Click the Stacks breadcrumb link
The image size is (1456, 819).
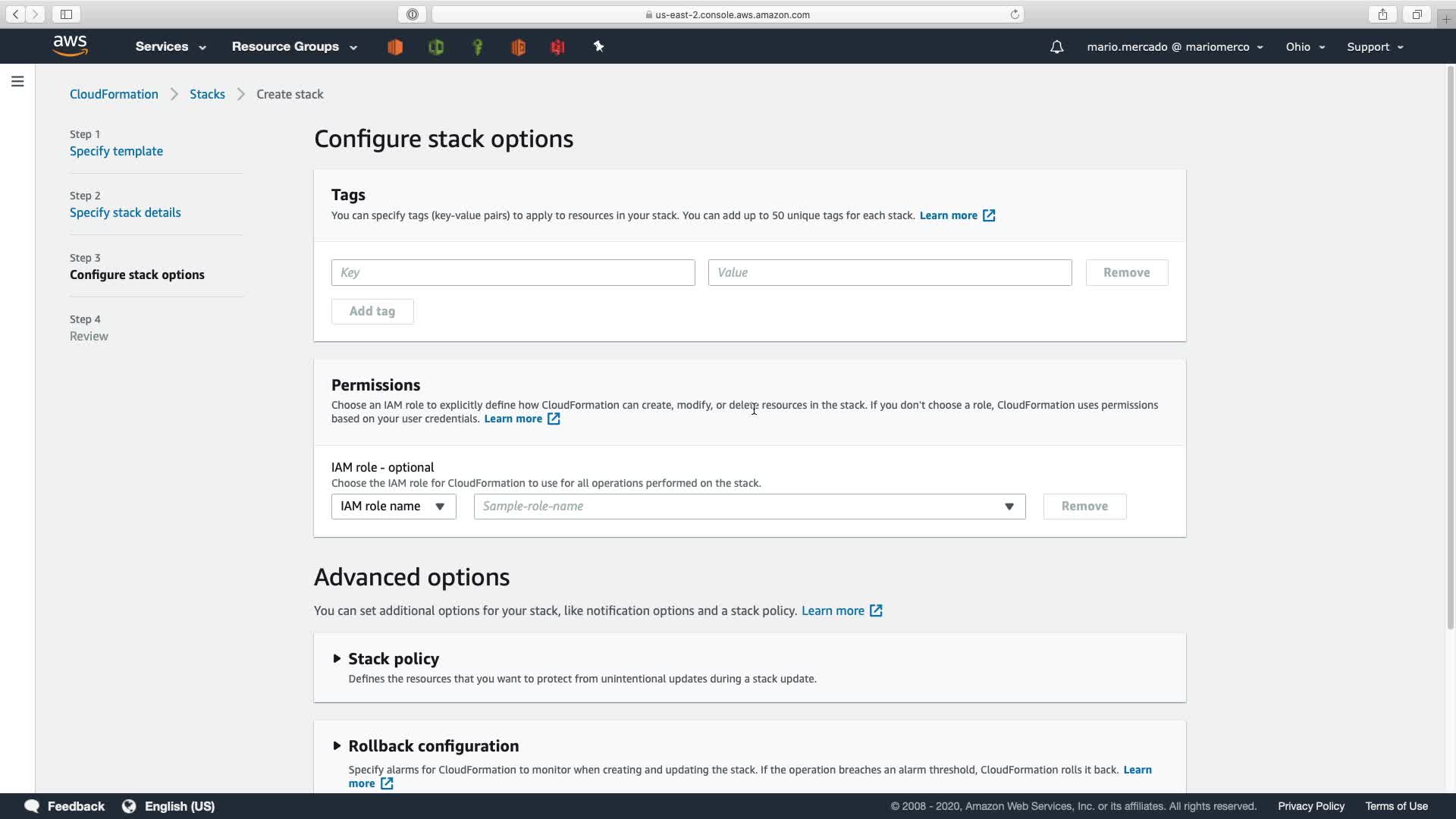[x=207, y=94]
